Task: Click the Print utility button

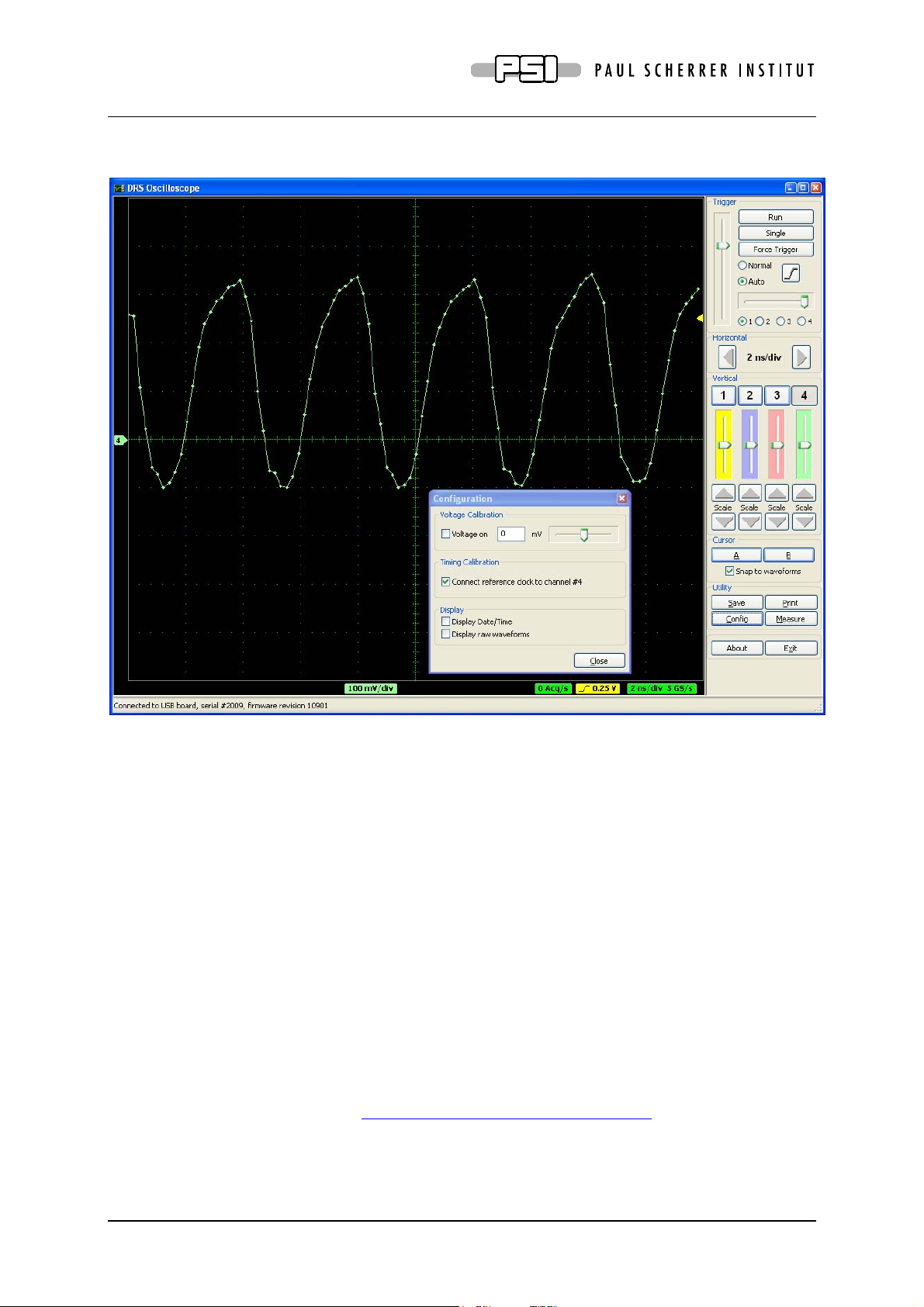Action: point(791,603)
